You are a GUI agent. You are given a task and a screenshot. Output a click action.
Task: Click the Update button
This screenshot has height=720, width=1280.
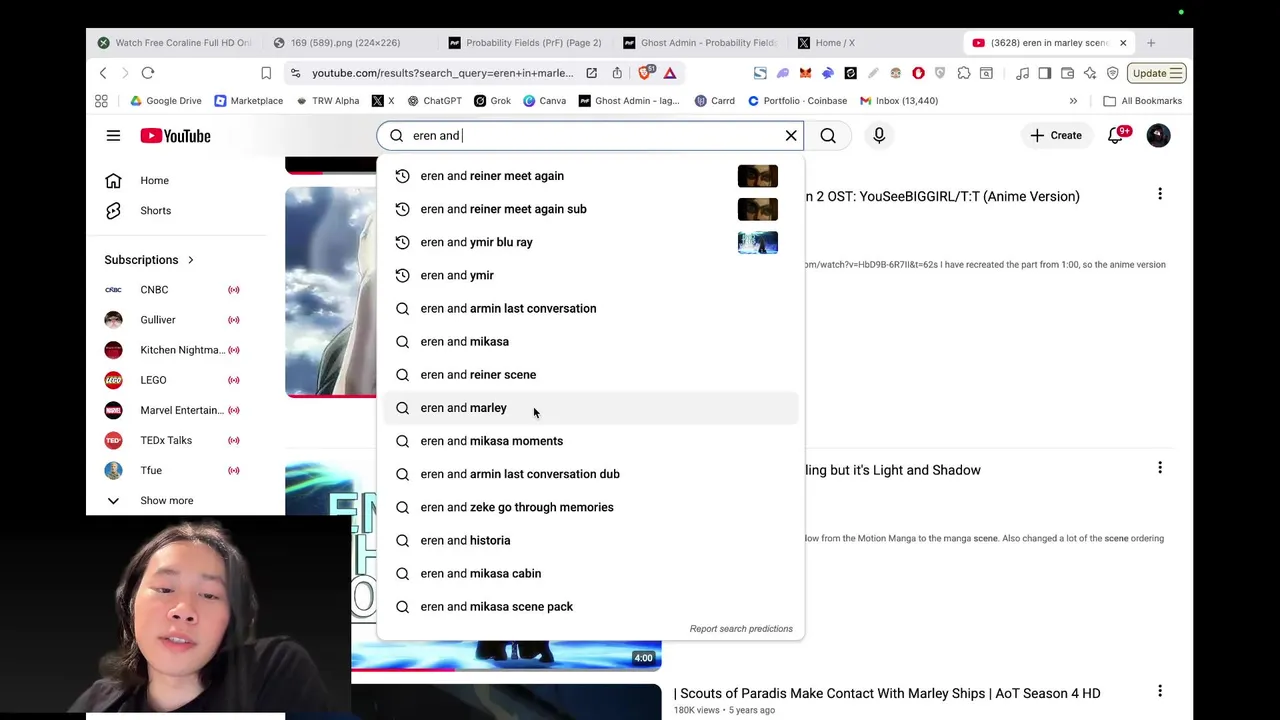(x=1157, y=73)
